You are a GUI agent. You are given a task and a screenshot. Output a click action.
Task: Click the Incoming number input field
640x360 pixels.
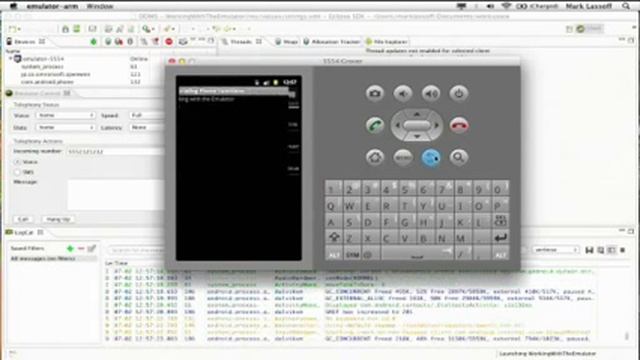coord(116,151)
